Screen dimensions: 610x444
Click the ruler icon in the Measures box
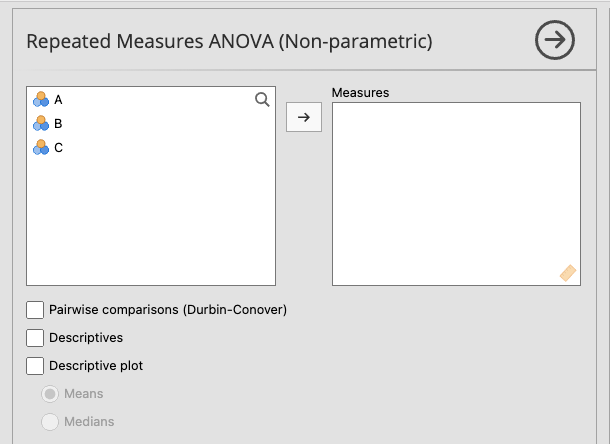[x=568, y=272]
